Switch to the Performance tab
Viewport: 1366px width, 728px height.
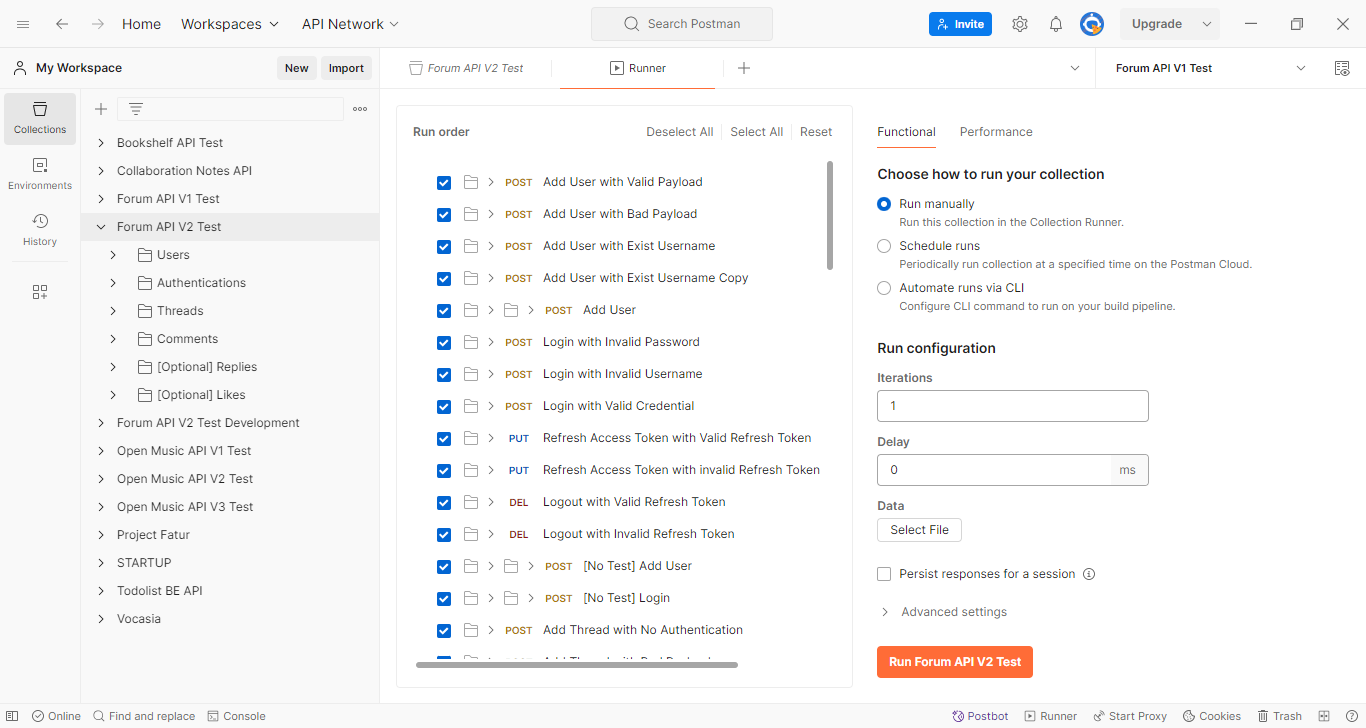(996, 132)
